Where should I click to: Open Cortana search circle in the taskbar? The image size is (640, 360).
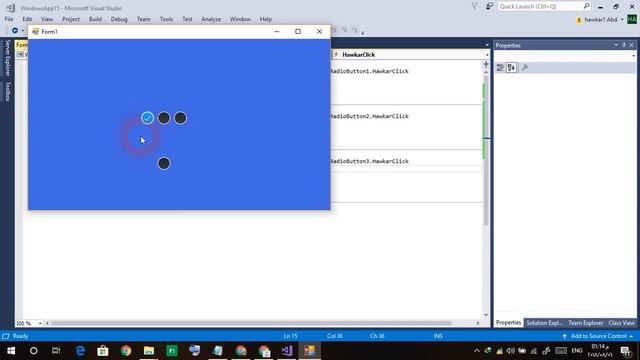(x=33, y=351)
